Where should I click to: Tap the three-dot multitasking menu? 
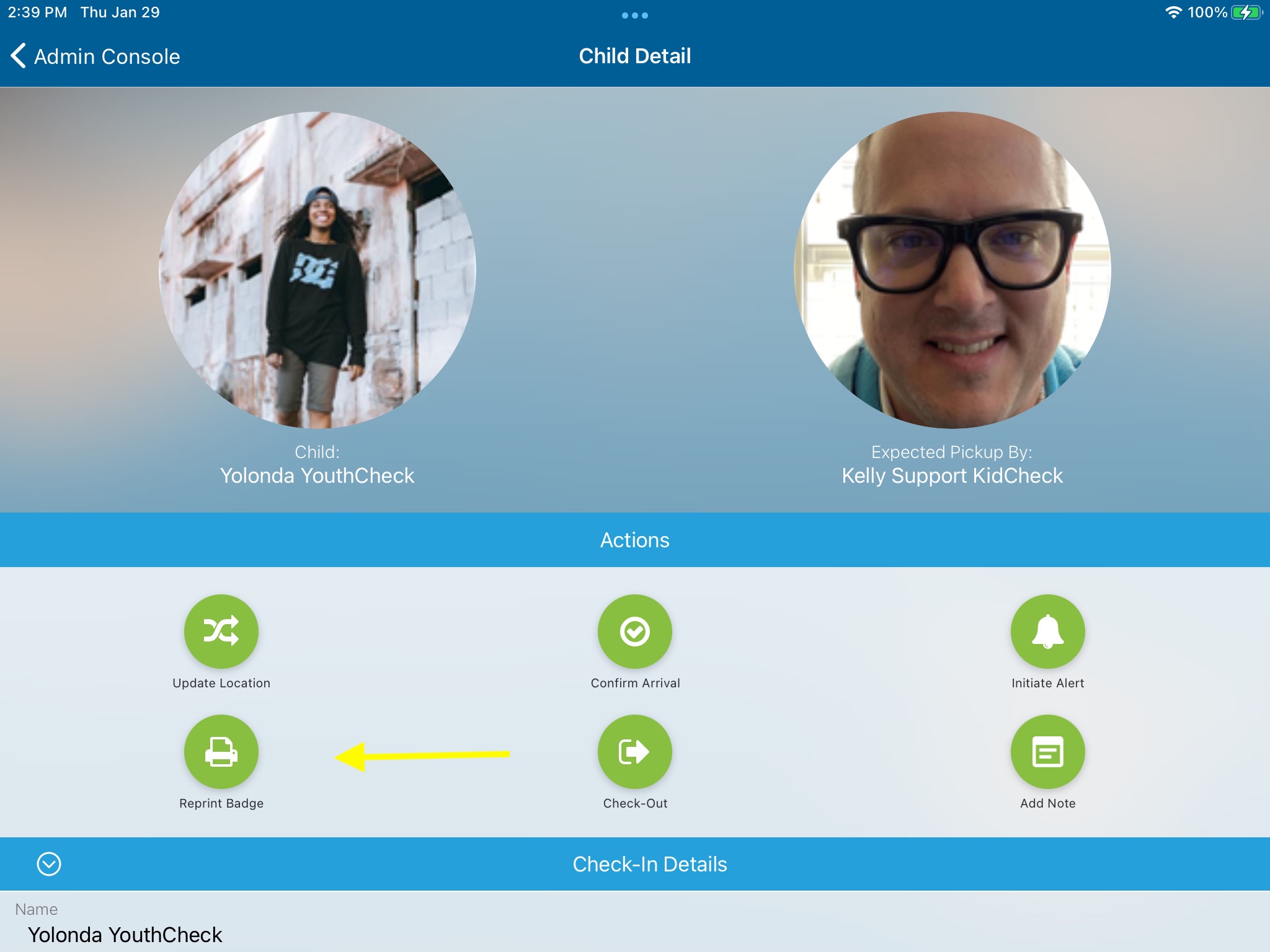634,15
